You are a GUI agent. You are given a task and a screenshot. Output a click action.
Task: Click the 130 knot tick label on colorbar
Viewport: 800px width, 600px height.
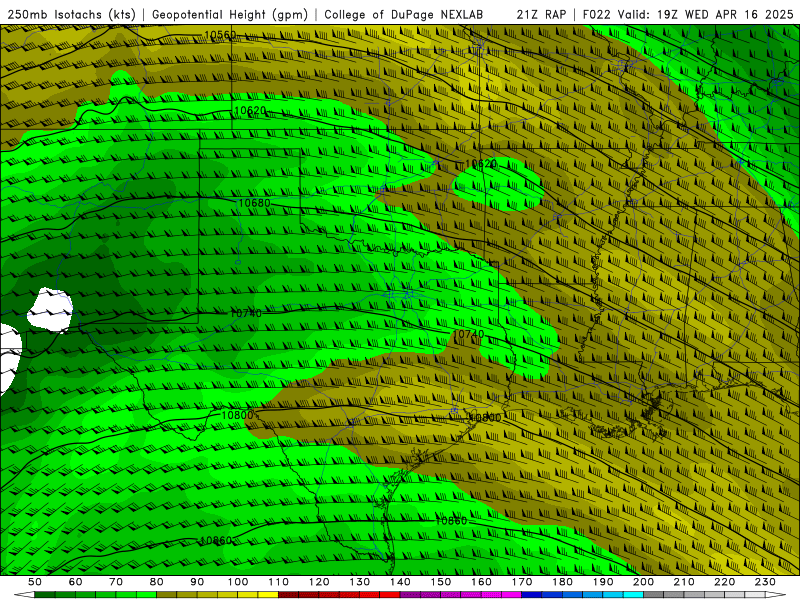[360, 582]
